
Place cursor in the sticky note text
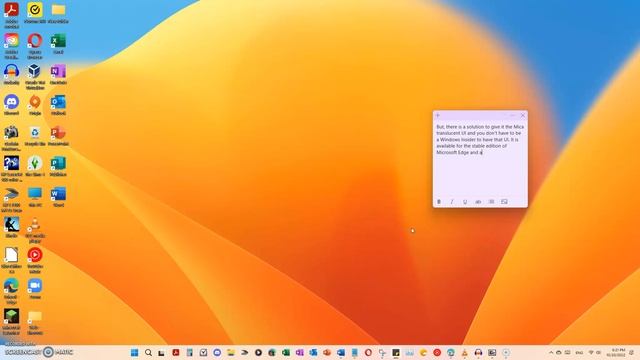tap(480, 140)
